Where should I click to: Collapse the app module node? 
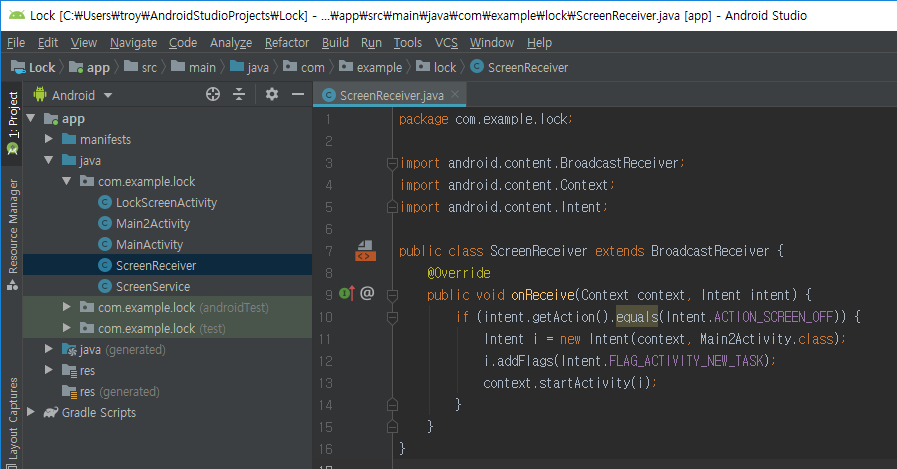31,118
